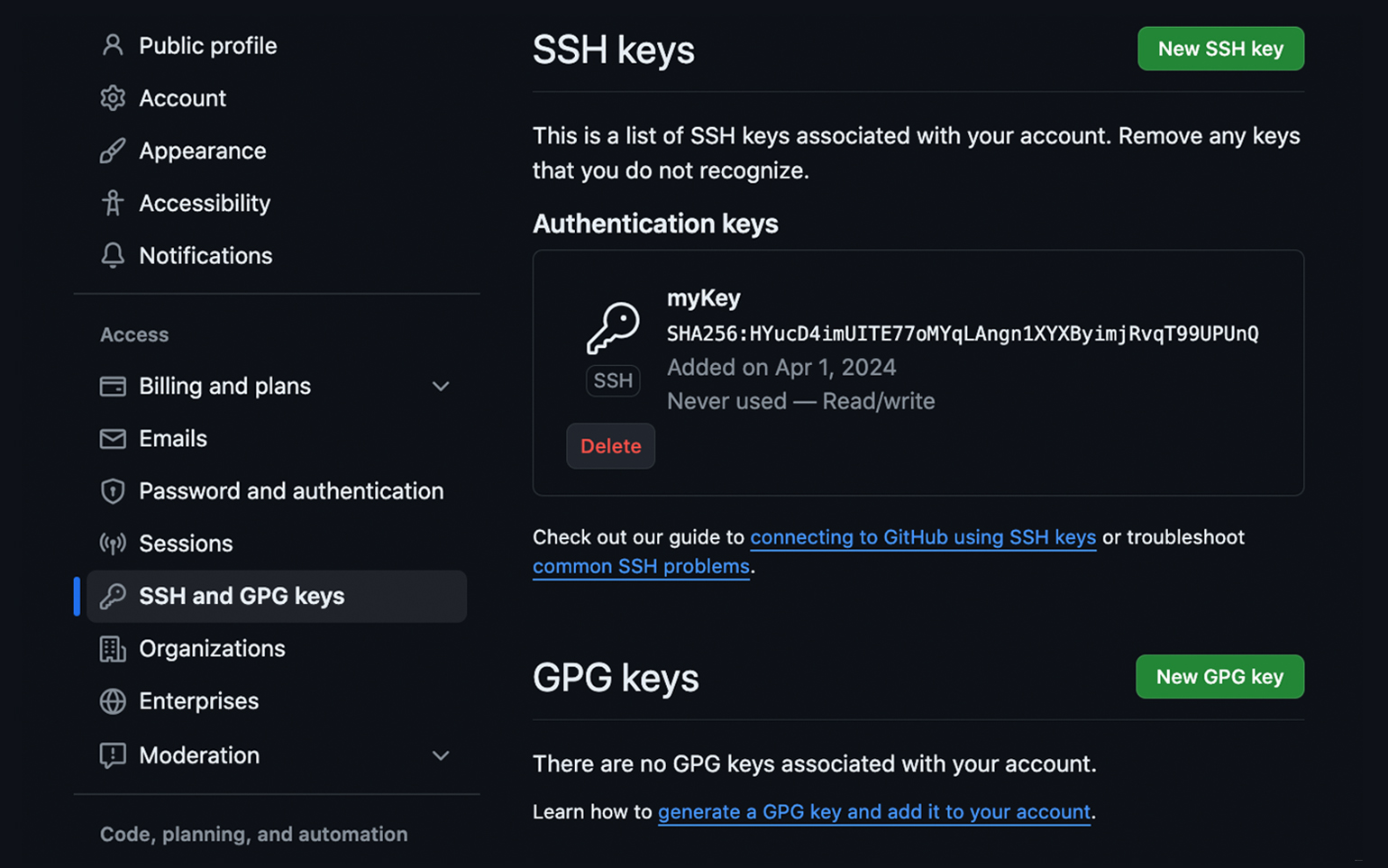1388x868 pixels.
Task: Click the Public profile person icon
Action: [113, 45]
